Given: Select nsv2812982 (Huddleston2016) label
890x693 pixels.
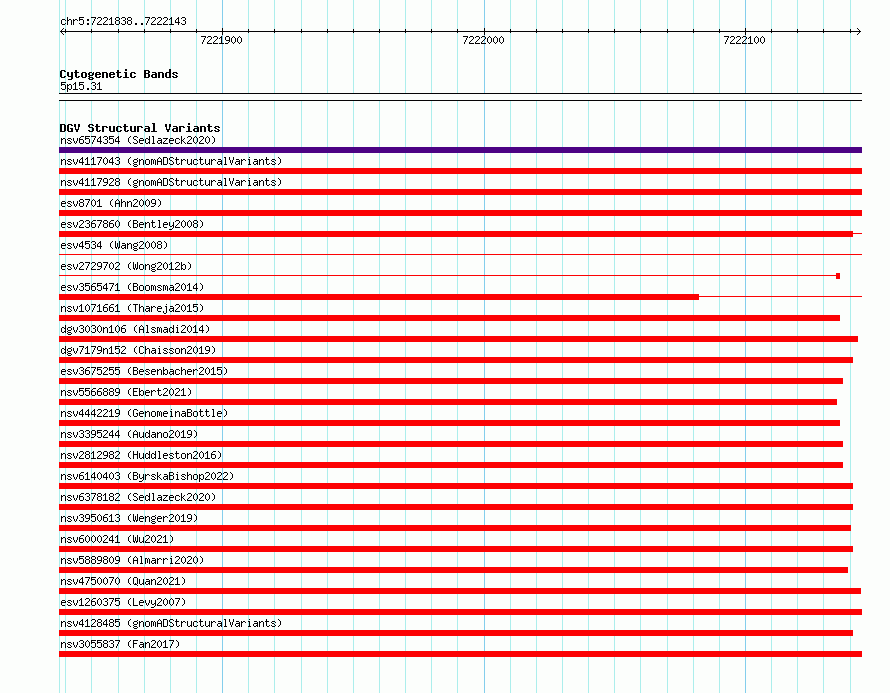Looking at the screenshot, I should [141, 455].
